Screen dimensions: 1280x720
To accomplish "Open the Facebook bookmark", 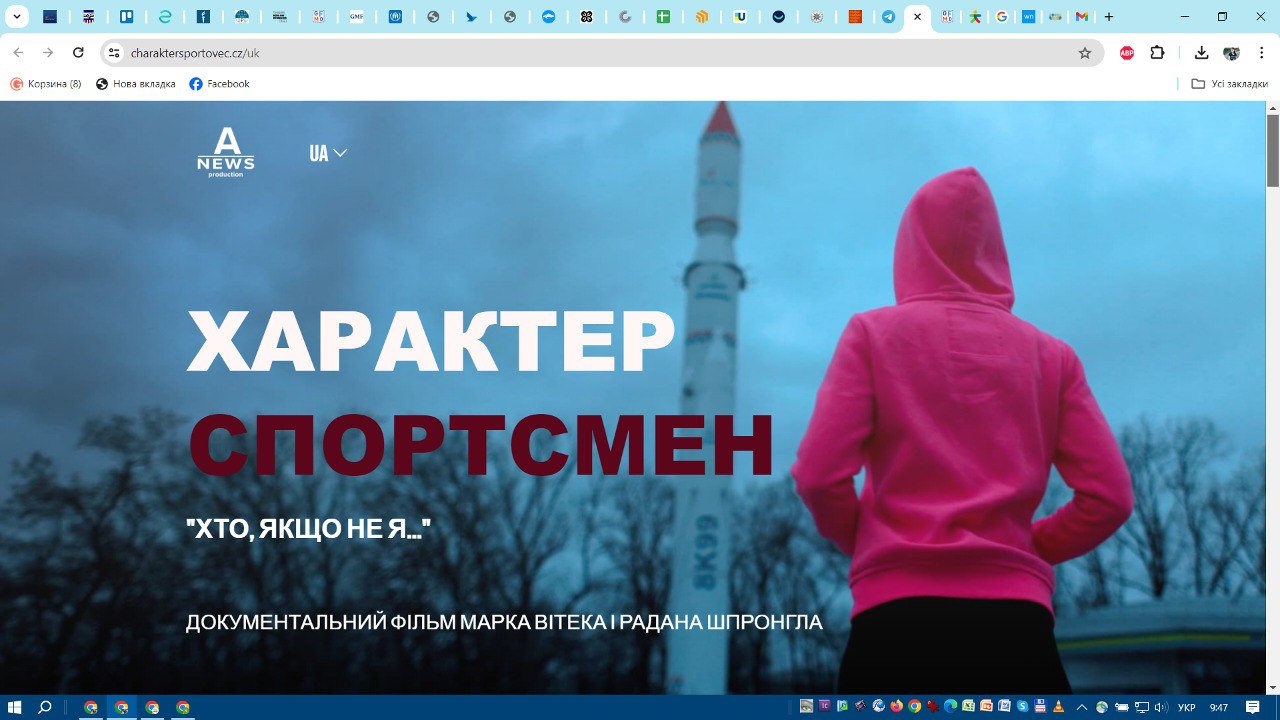I will pyautogui.click(x=220, y=84).
